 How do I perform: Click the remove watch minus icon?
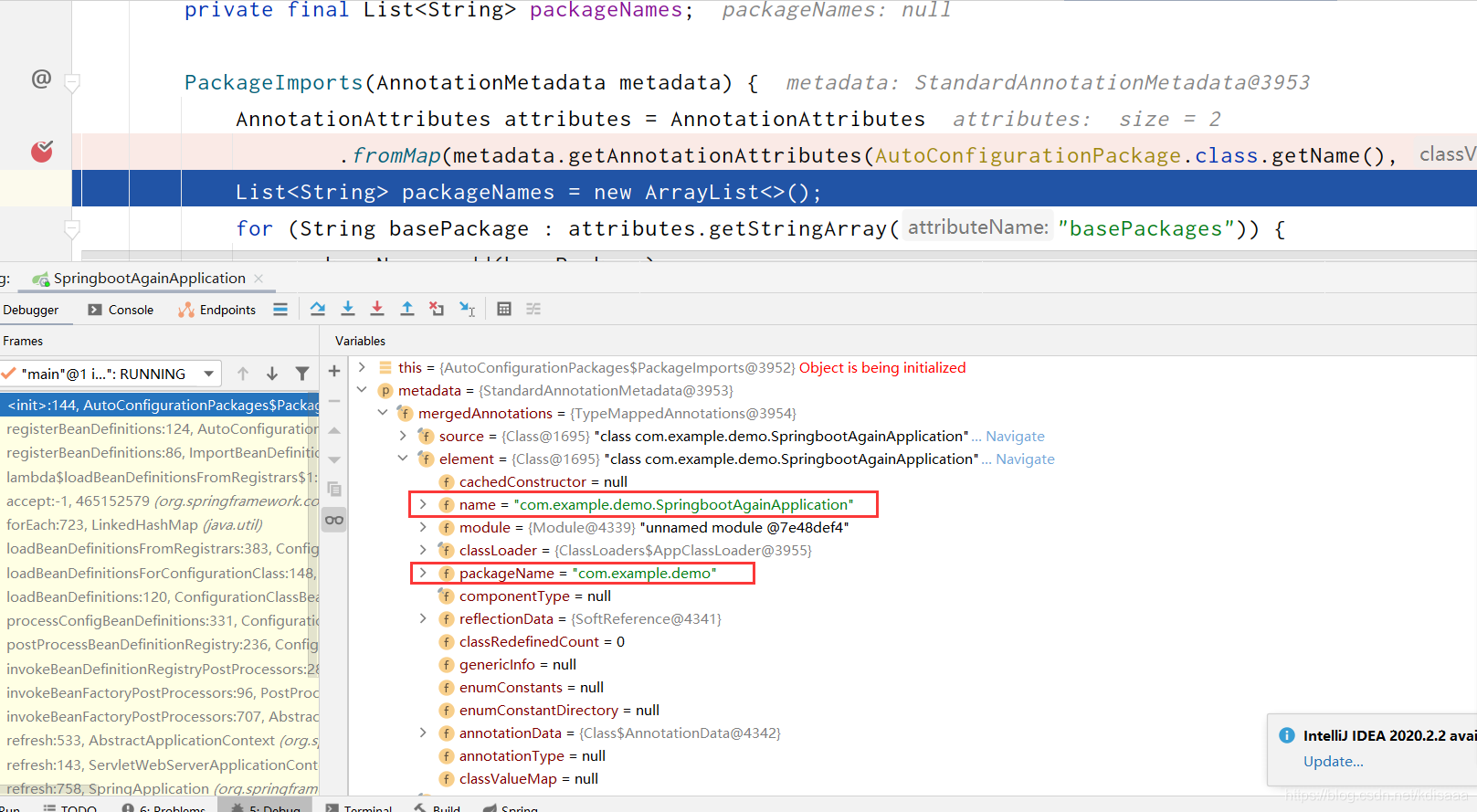pyautogui.click(x=334, y=401)
